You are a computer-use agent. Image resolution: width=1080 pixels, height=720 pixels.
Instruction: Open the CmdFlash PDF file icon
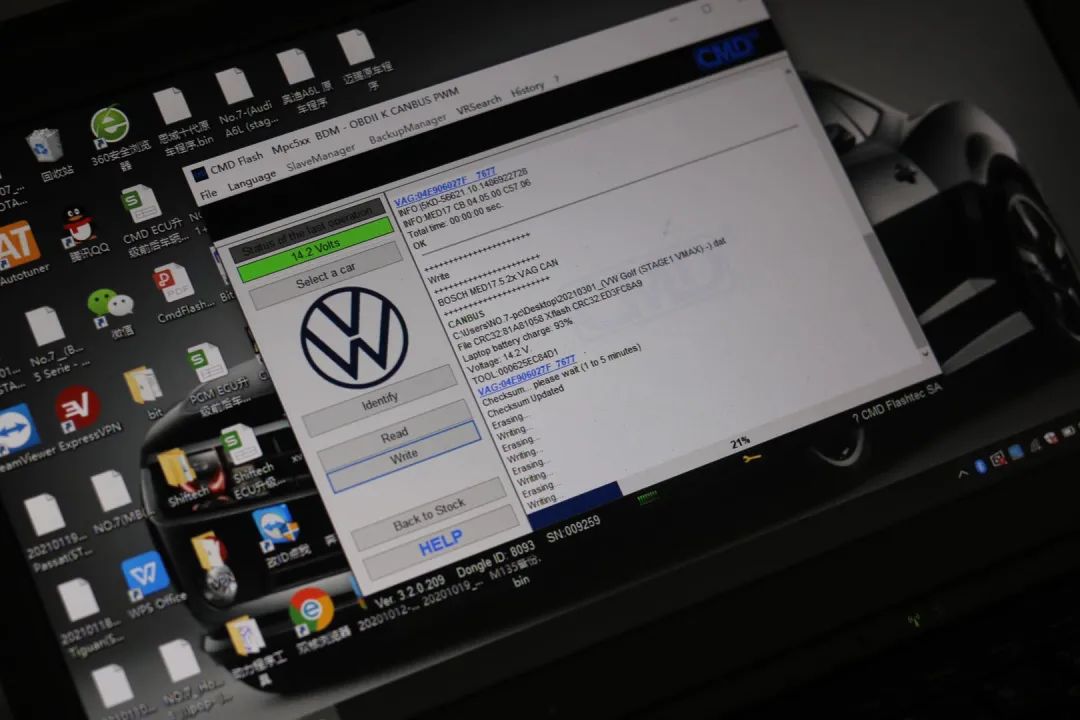(172, 283)
